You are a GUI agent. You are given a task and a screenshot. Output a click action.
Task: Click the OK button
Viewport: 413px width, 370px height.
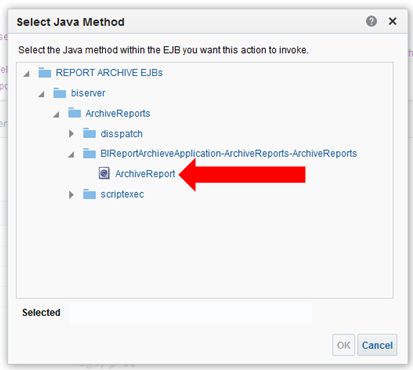tap(343, 345)
